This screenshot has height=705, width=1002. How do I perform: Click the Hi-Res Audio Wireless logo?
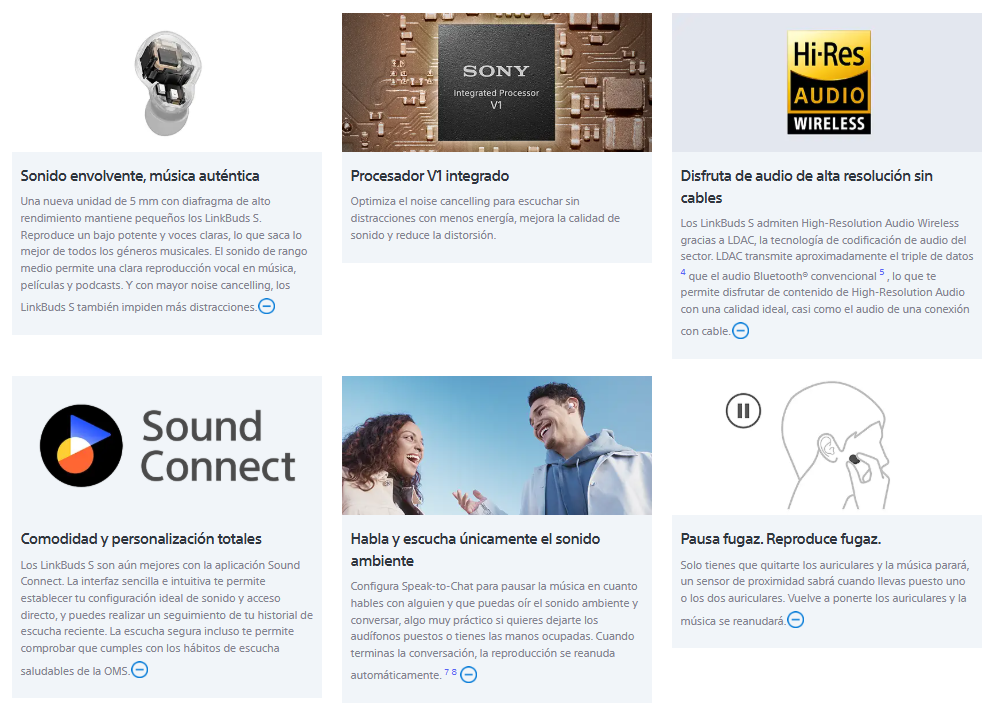click(828, 82)
